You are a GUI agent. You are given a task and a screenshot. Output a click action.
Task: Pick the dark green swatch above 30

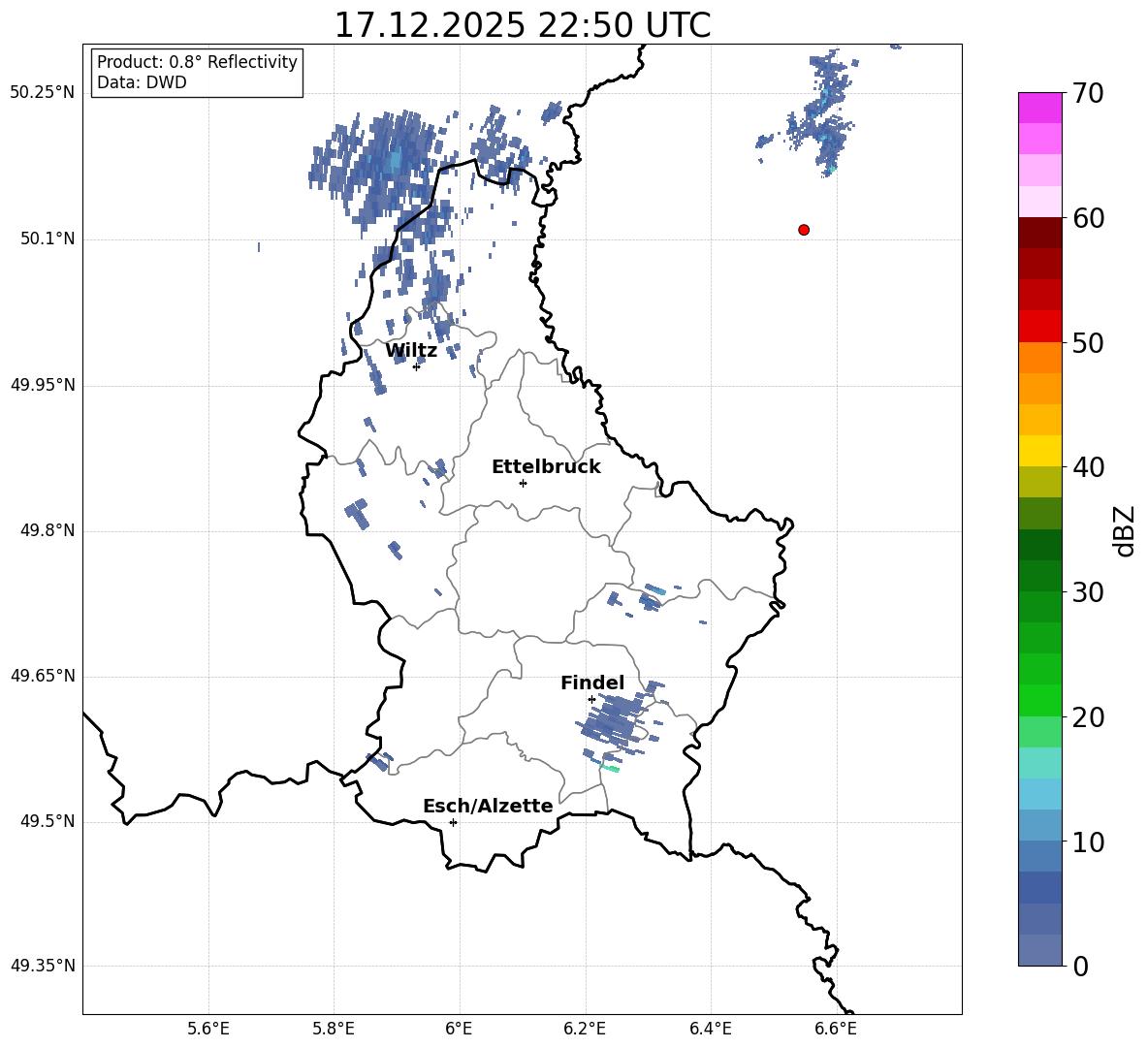pos(1040,576)
